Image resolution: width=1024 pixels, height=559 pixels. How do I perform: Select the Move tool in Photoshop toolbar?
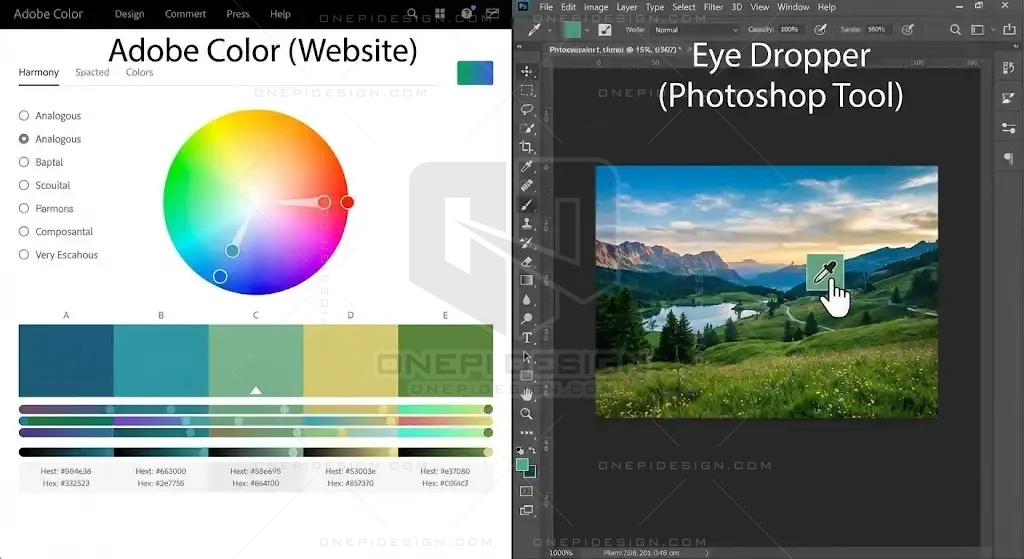(x=527, y=71)
